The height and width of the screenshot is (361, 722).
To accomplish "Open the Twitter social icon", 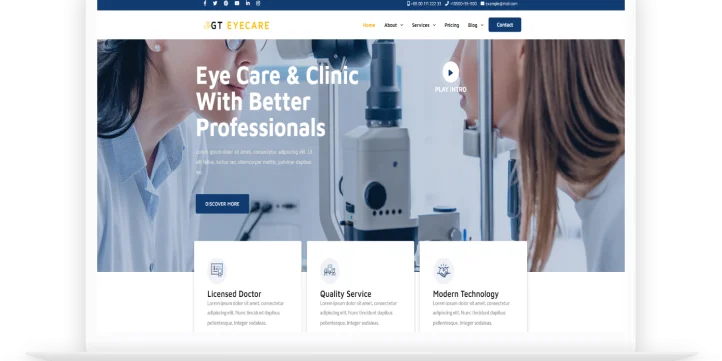I will tap(215, 3).
